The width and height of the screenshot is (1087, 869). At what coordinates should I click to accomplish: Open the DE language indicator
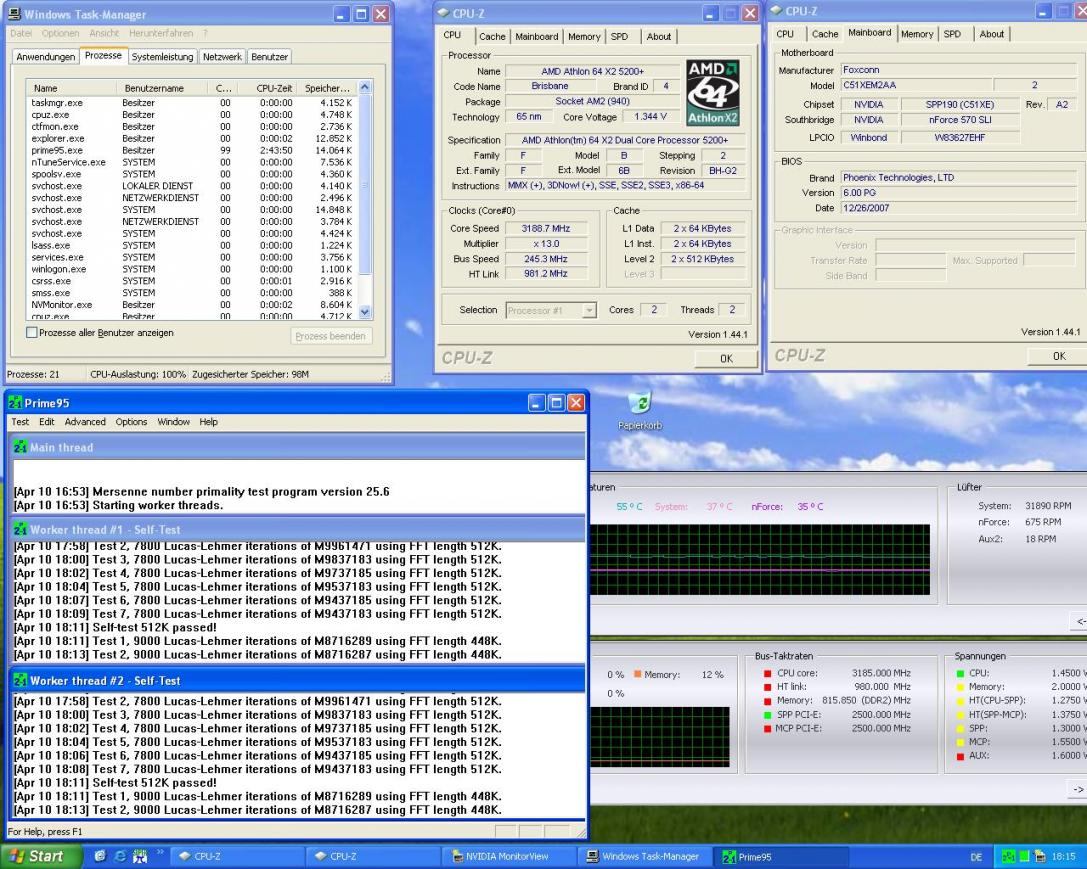(x=976, y=857)
